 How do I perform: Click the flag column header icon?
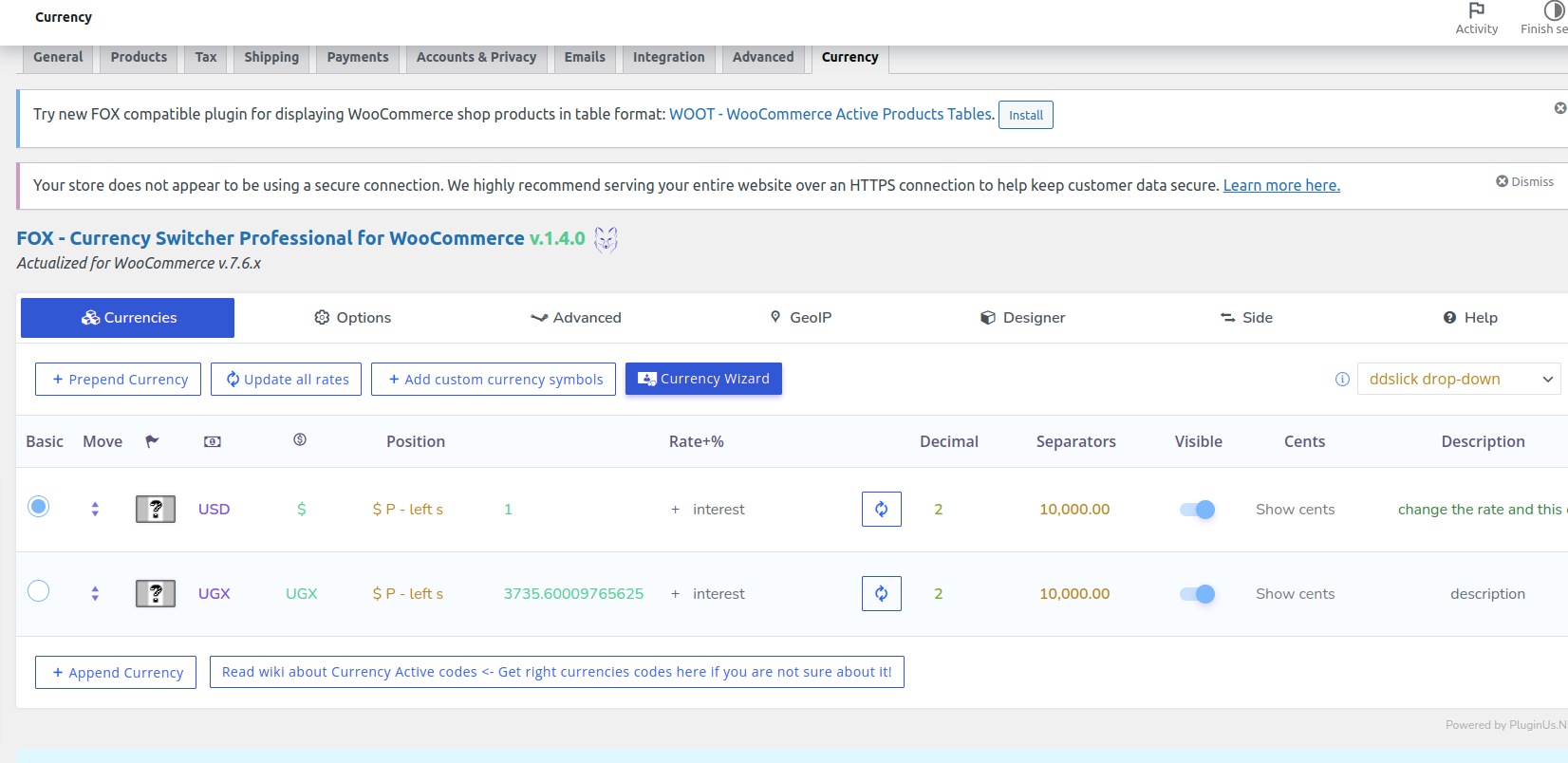(x=152, y=441)
